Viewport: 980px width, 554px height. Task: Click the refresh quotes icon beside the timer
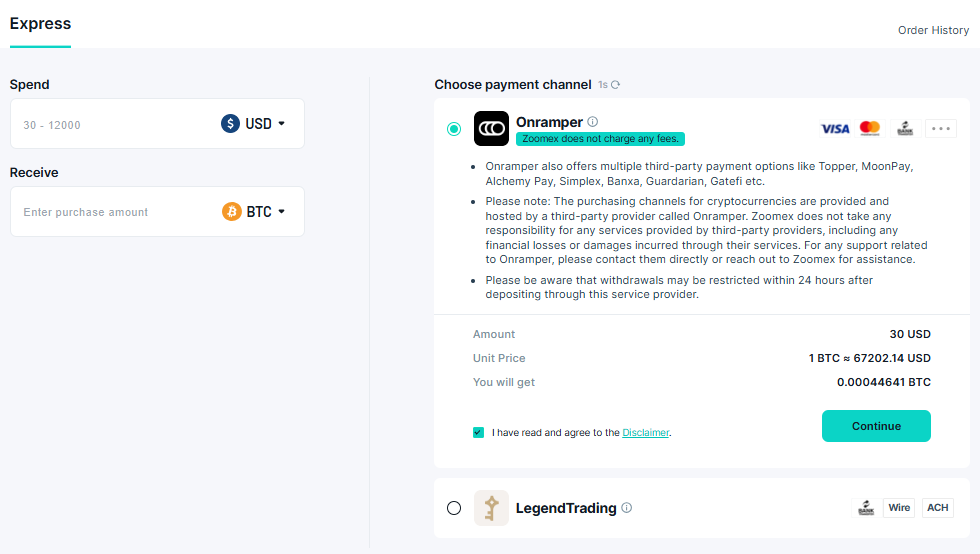(x=616, y=84)
